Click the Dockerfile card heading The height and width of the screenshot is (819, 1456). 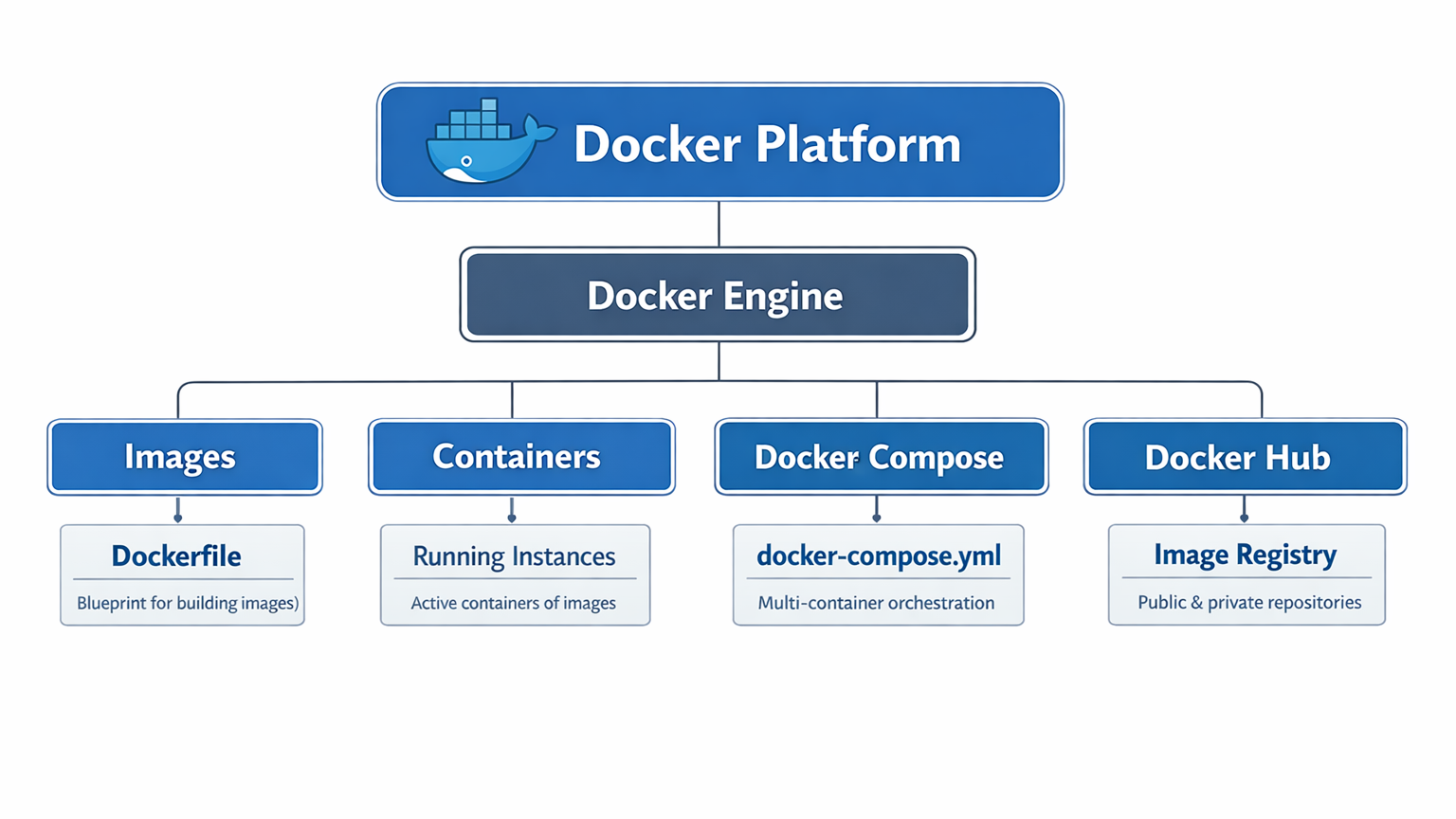click(176, 555)
